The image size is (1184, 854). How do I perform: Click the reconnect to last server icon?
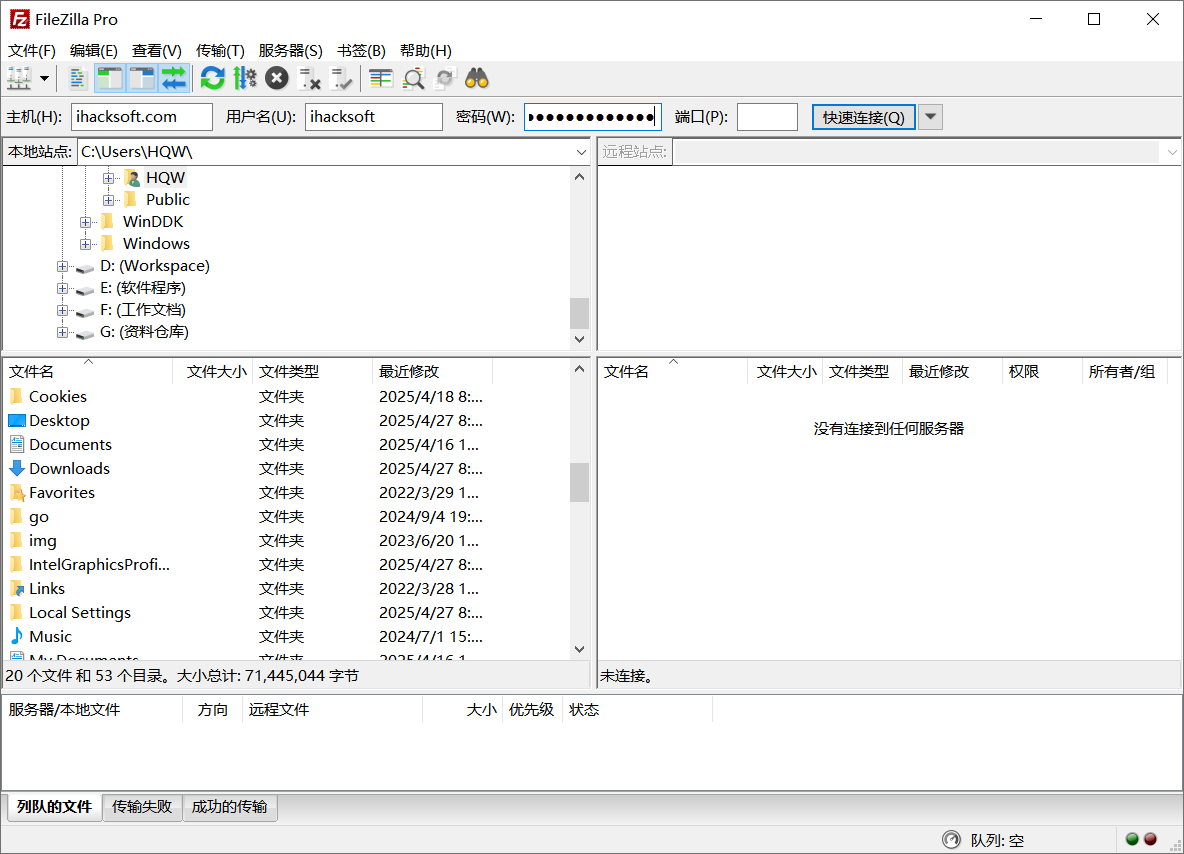pyautogui.click(x=341, y=79)
